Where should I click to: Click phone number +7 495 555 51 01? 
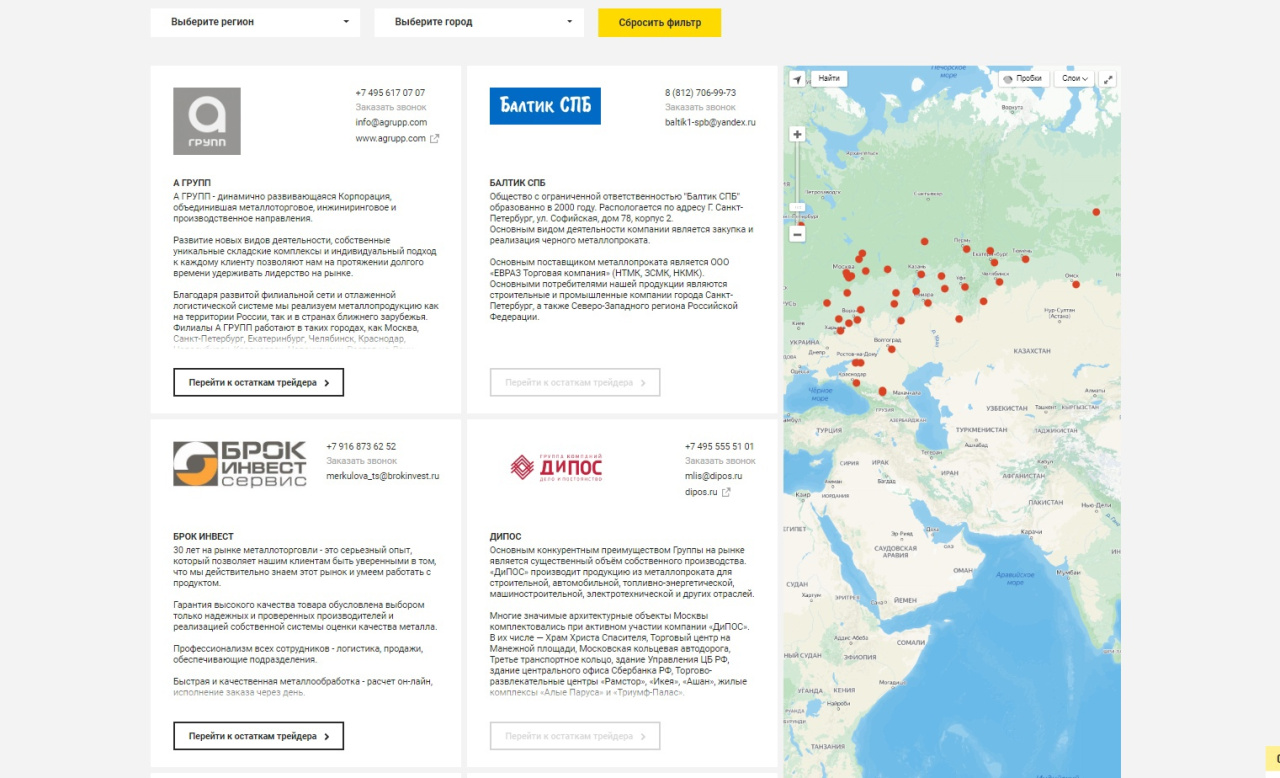tap(720, 446)
